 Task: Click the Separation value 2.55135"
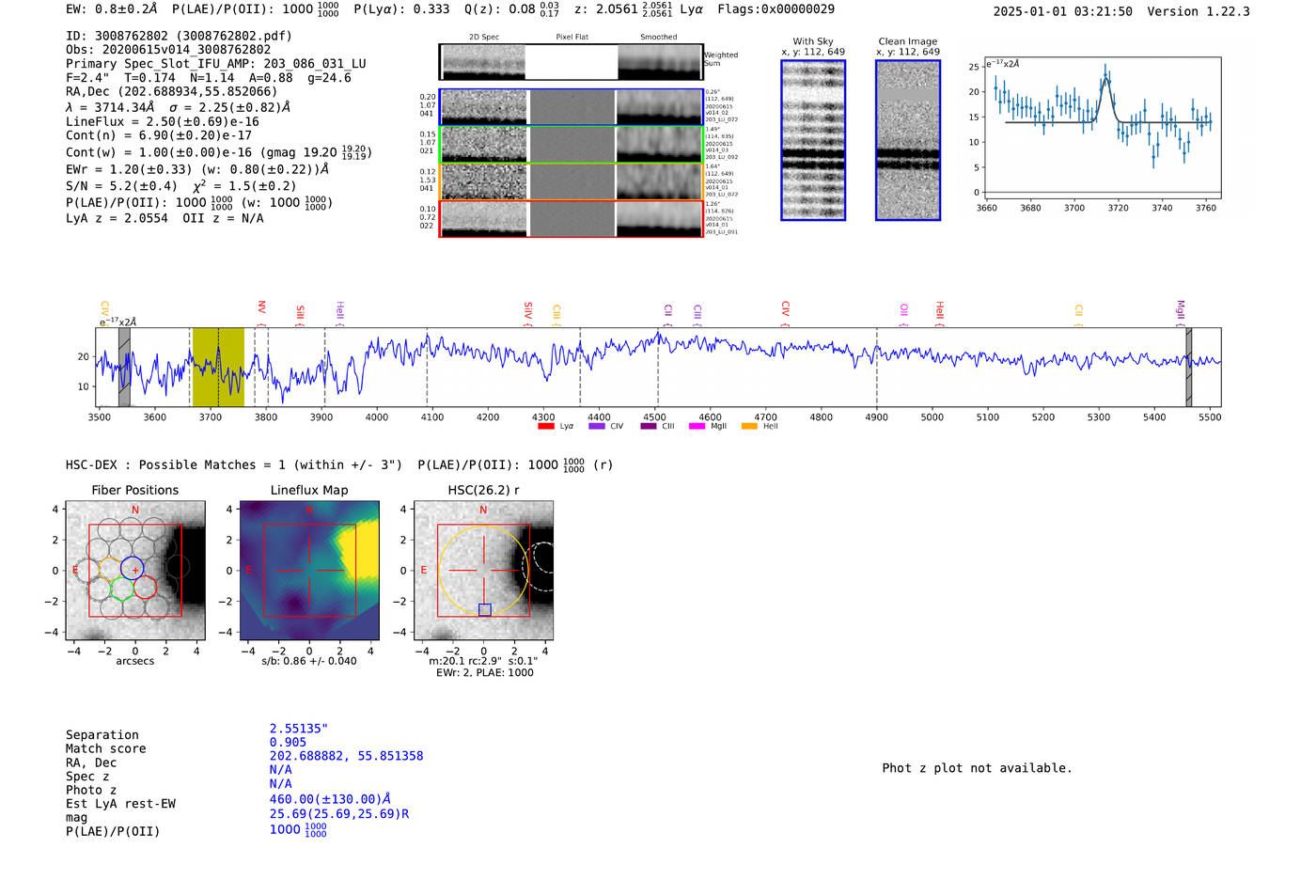[299, 729]
